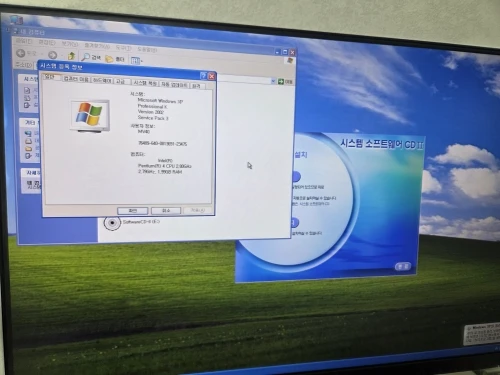500x375 pixels.
Task: Click the "Pentium(R) 4 CPU" text line
Action: (165, 166)
